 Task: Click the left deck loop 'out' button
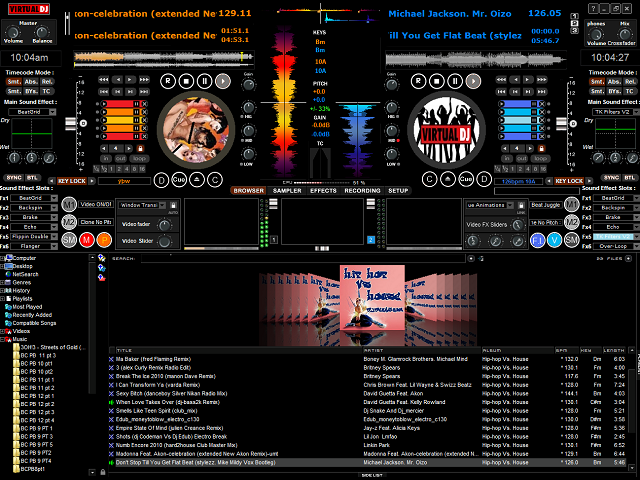coord(120,158)
